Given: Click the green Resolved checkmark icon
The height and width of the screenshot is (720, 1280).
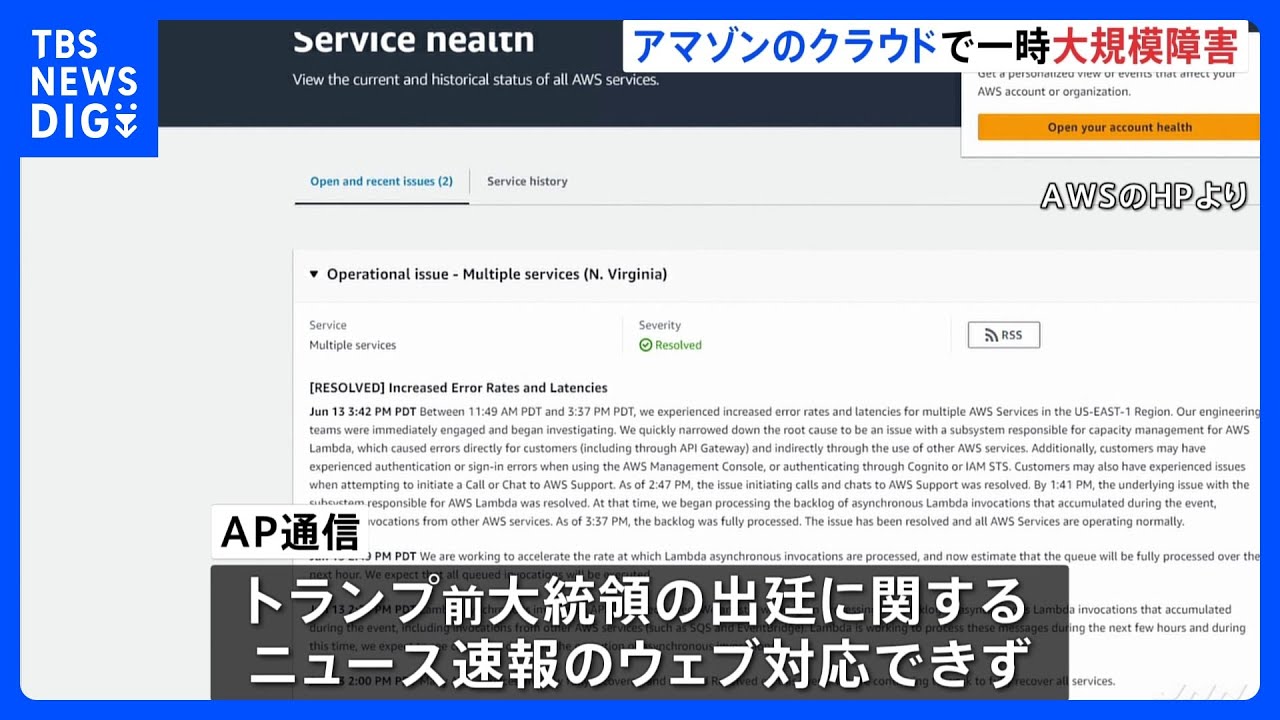Looking at the screenshot, I should coord(646,345).
